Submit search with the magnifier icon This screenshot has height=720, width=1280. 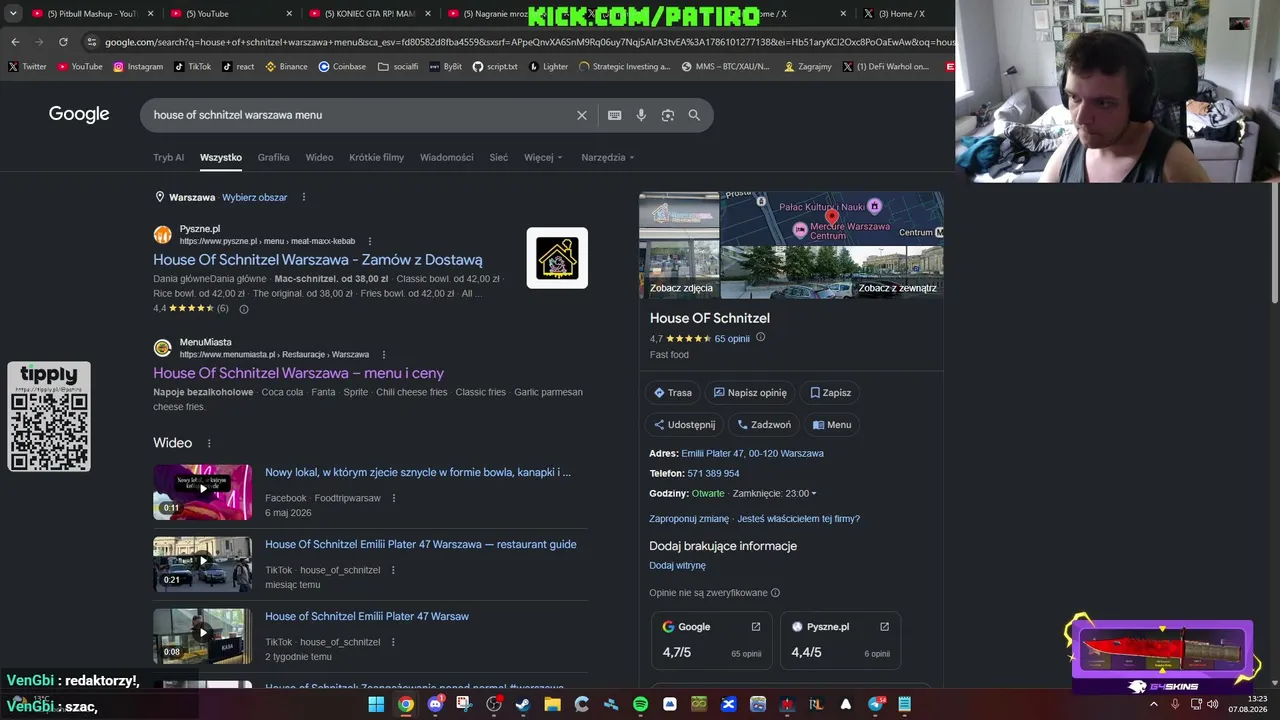pos(694,115)
